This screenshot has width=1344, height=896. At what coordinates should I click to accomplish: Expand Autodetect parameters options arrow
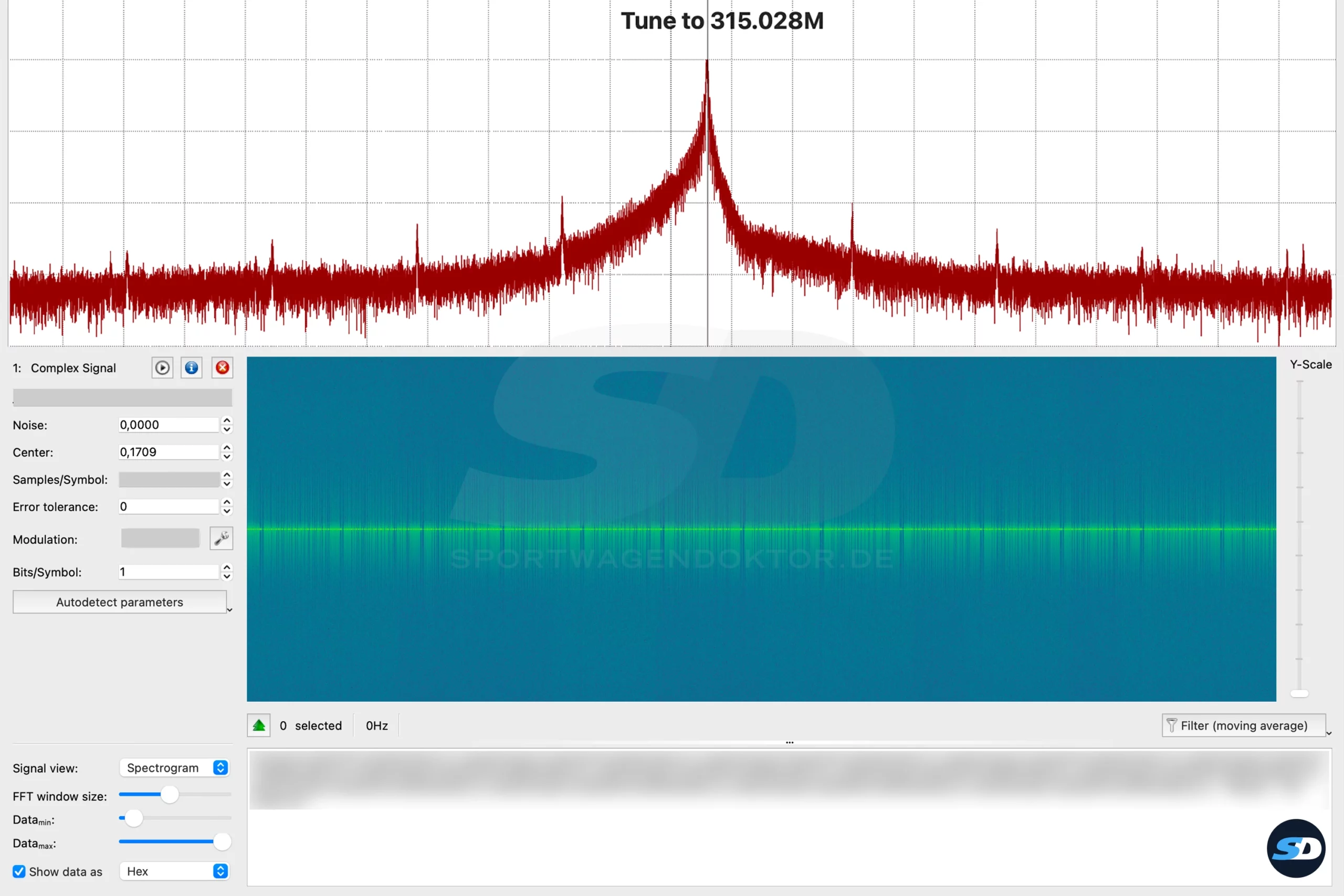(x=229, y=610)
